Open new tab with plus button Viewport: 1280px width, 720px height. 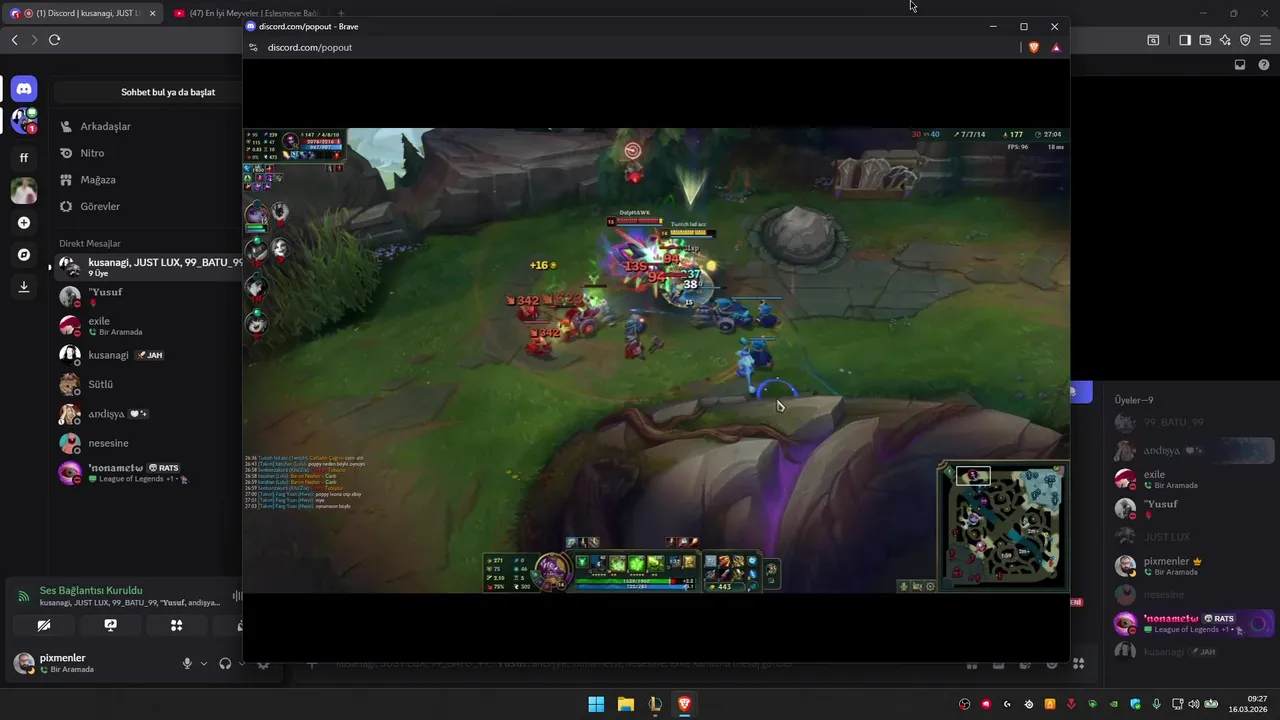[x=341, y=13]
